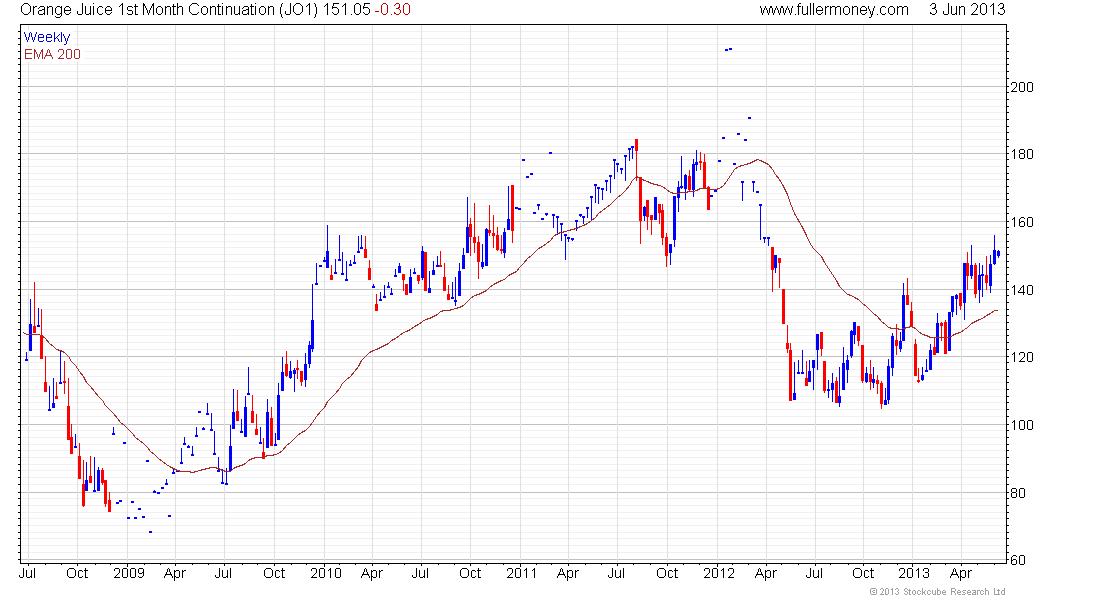Click the 'Apr' label just after 2013
This screenshot has height=600, width=1100.
(960, 573)
